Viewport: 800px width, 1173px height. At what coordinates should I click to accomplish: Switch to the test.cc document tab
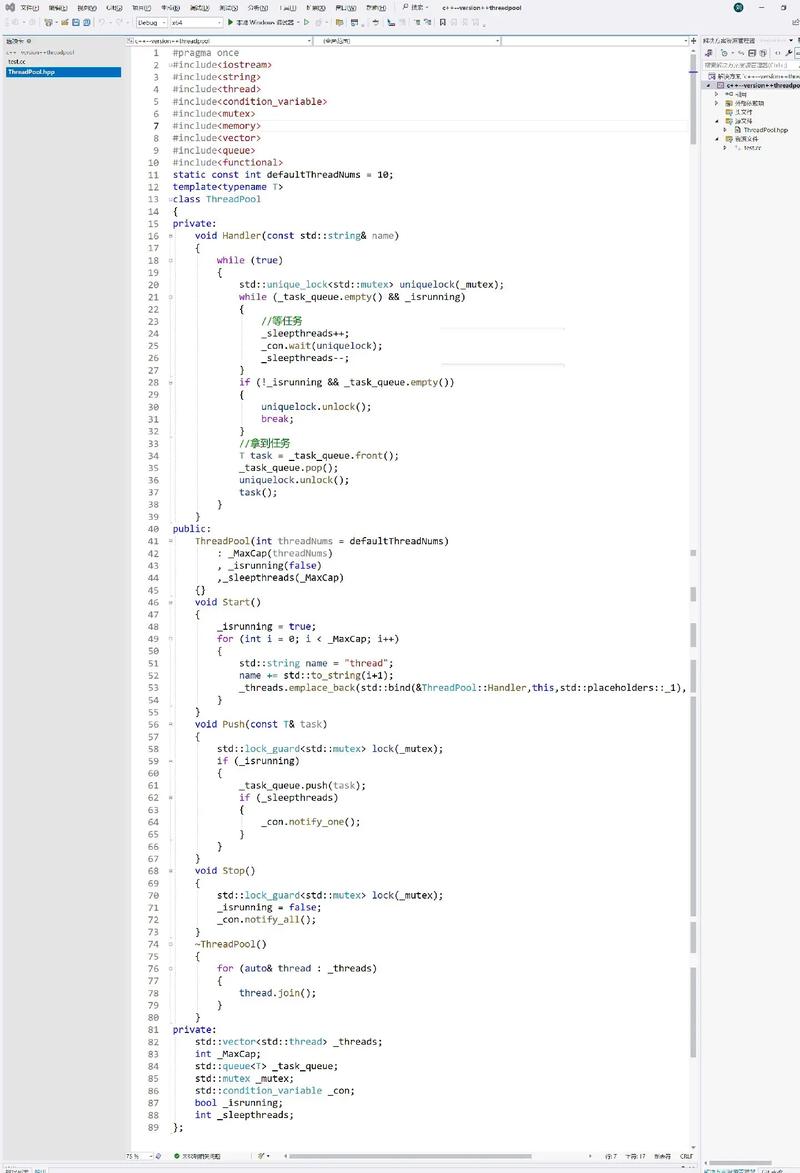(x=16, y=62)
